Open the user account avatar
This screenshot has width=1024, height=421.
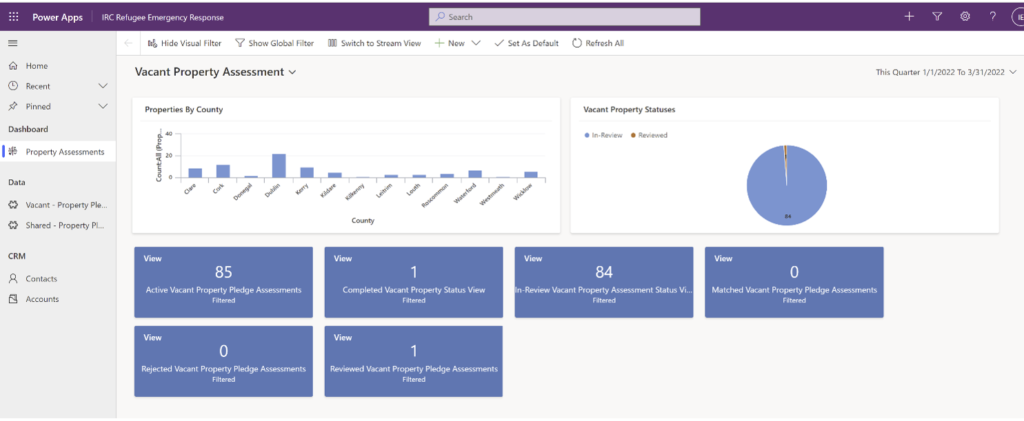point(1018,17)
